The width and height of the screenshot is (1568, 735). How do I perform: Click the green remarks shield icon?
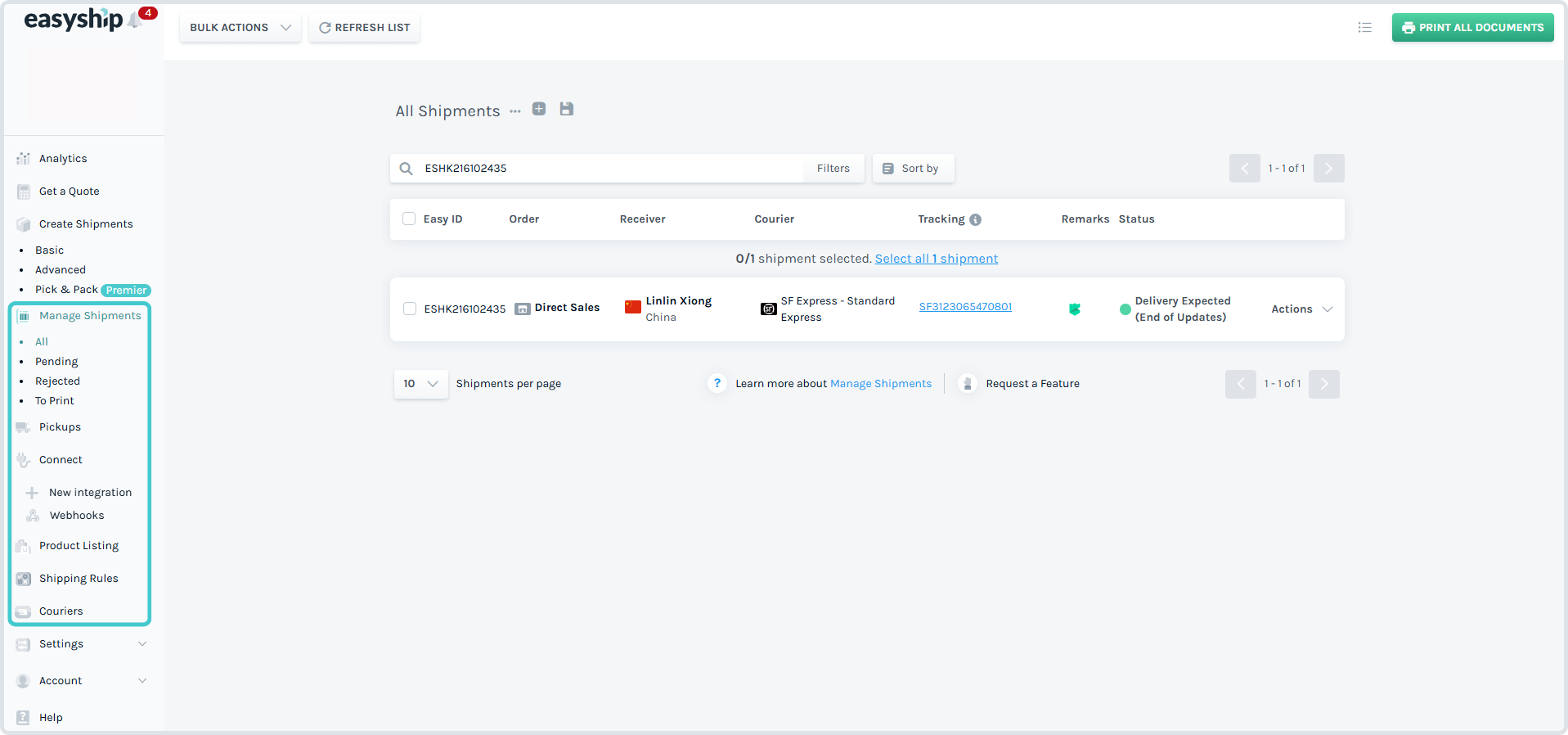click(x=1075, y=309)
